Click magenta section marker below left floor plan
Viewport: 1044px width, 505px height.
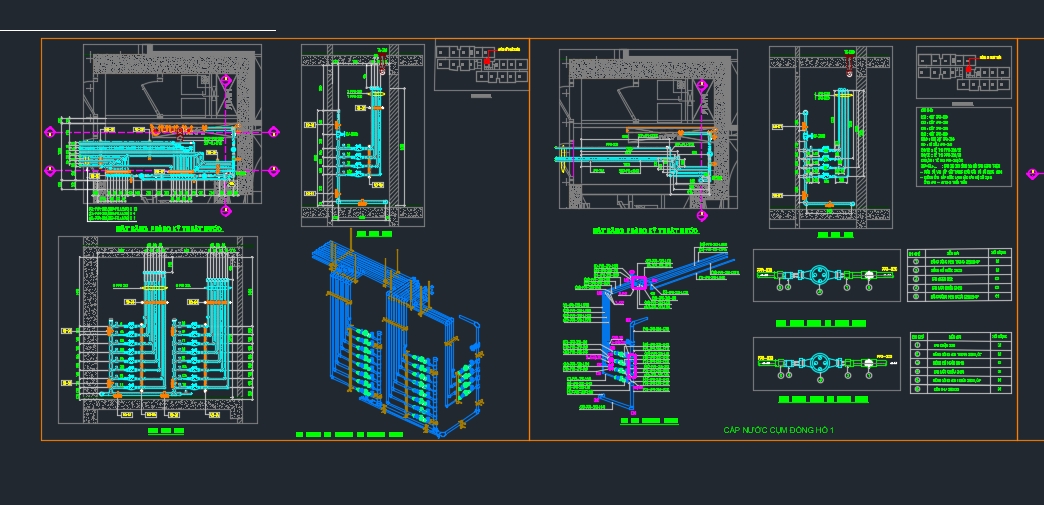(x=226, y=211)
